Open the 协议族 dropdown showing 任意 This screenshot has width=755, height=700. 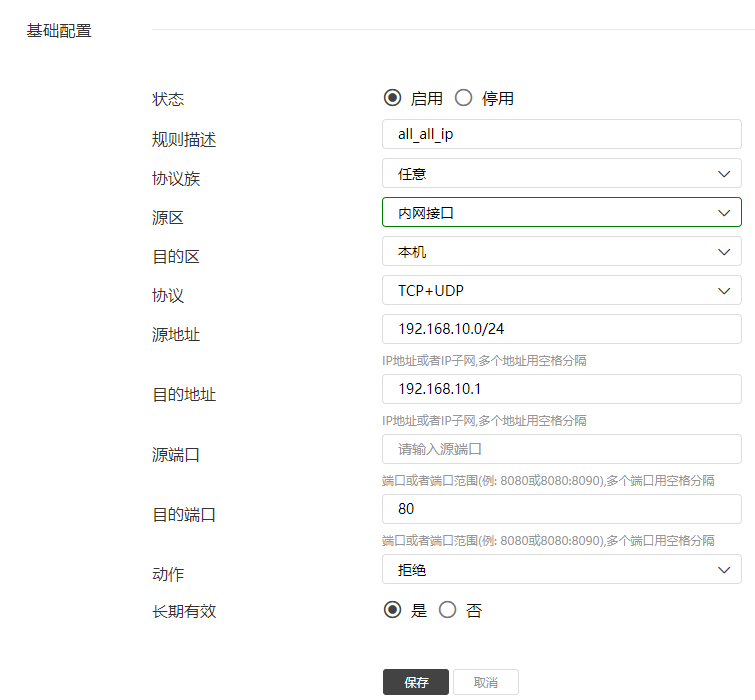tap(550, 173)
